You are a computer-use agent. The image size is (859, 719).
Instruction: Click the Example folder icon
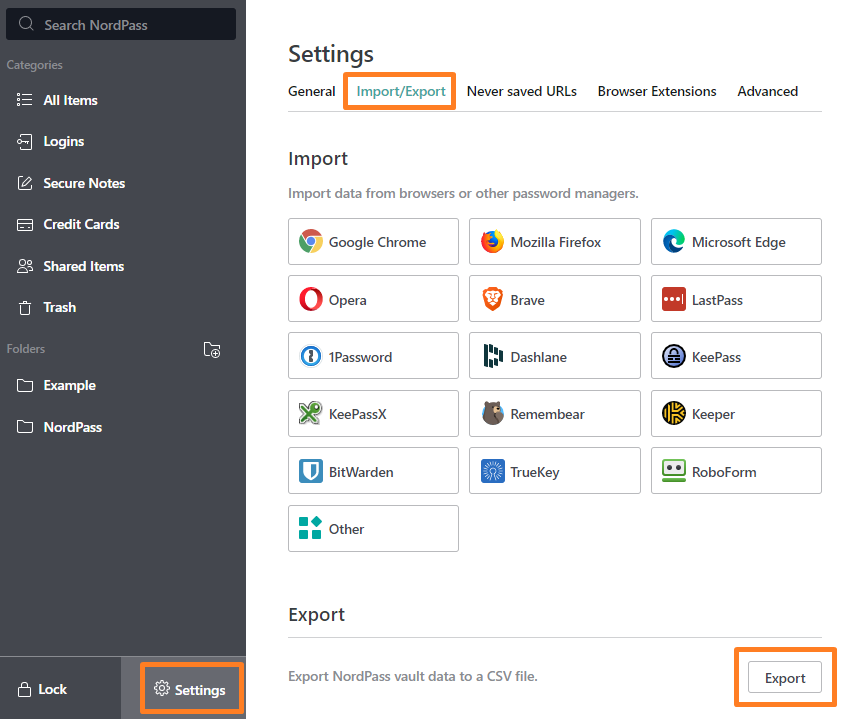25,386
